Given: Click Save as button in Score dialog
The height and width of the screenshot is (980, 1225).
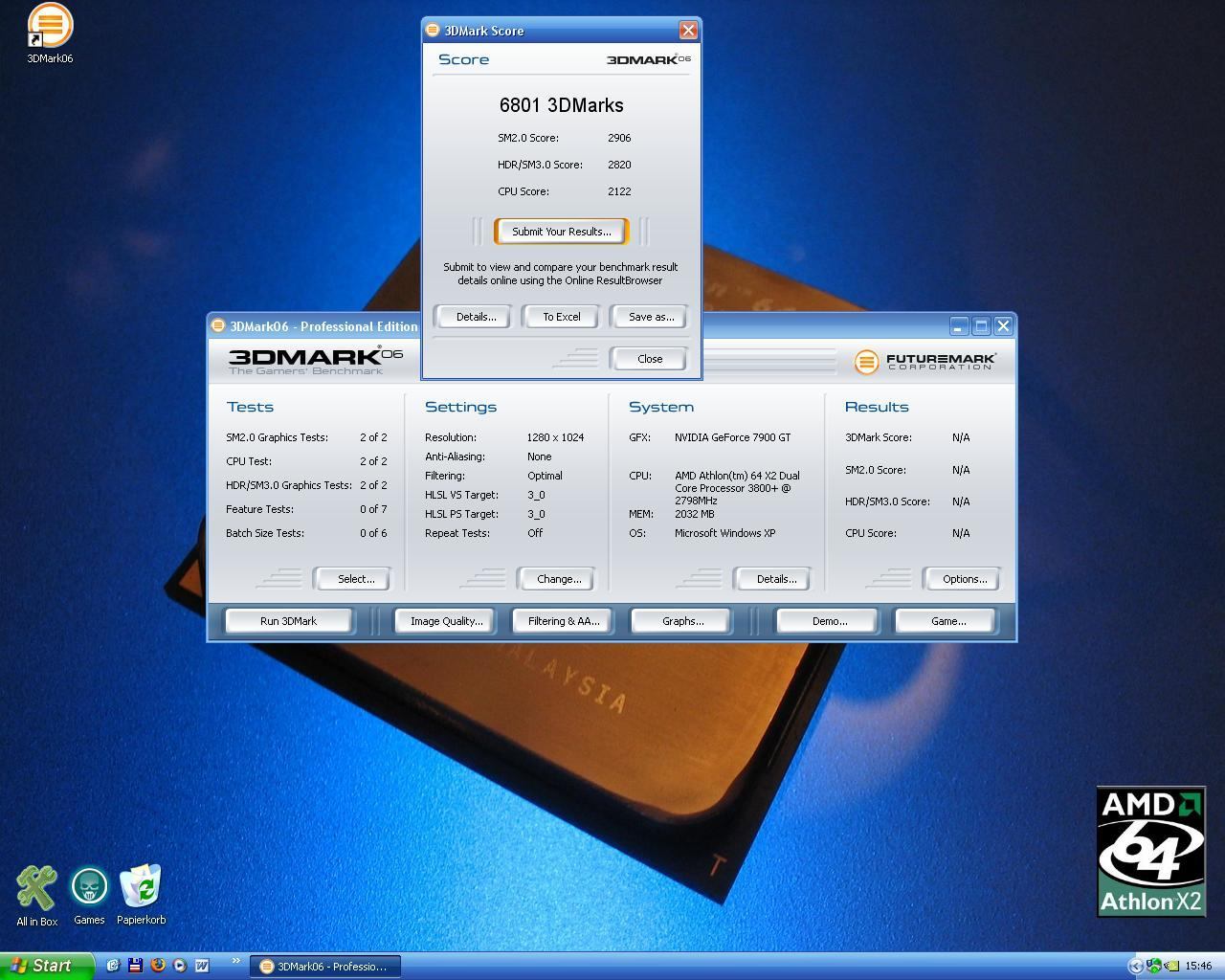Looking at the screenshot, I should pyautogui.click(x=651, y=317).
